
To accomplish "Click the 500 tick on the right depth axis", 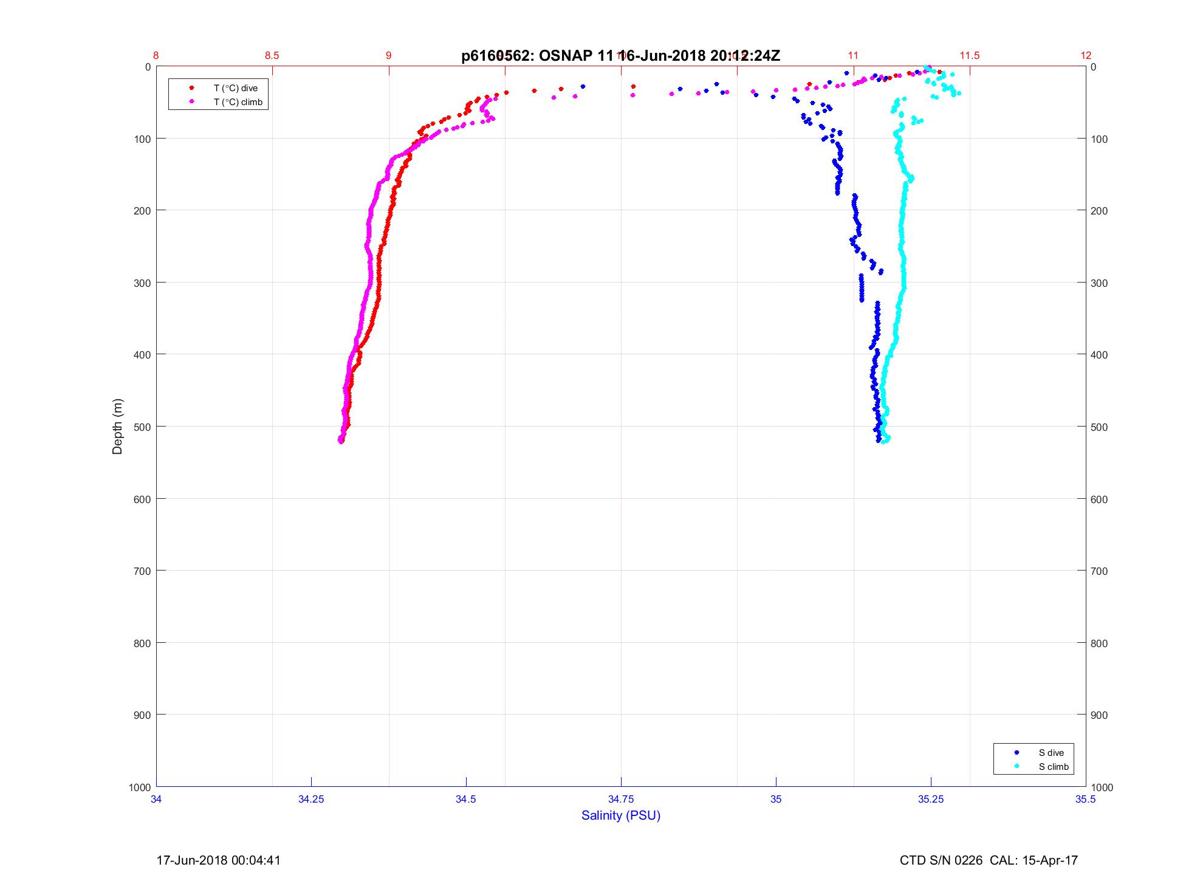I will coord(1101,427).
